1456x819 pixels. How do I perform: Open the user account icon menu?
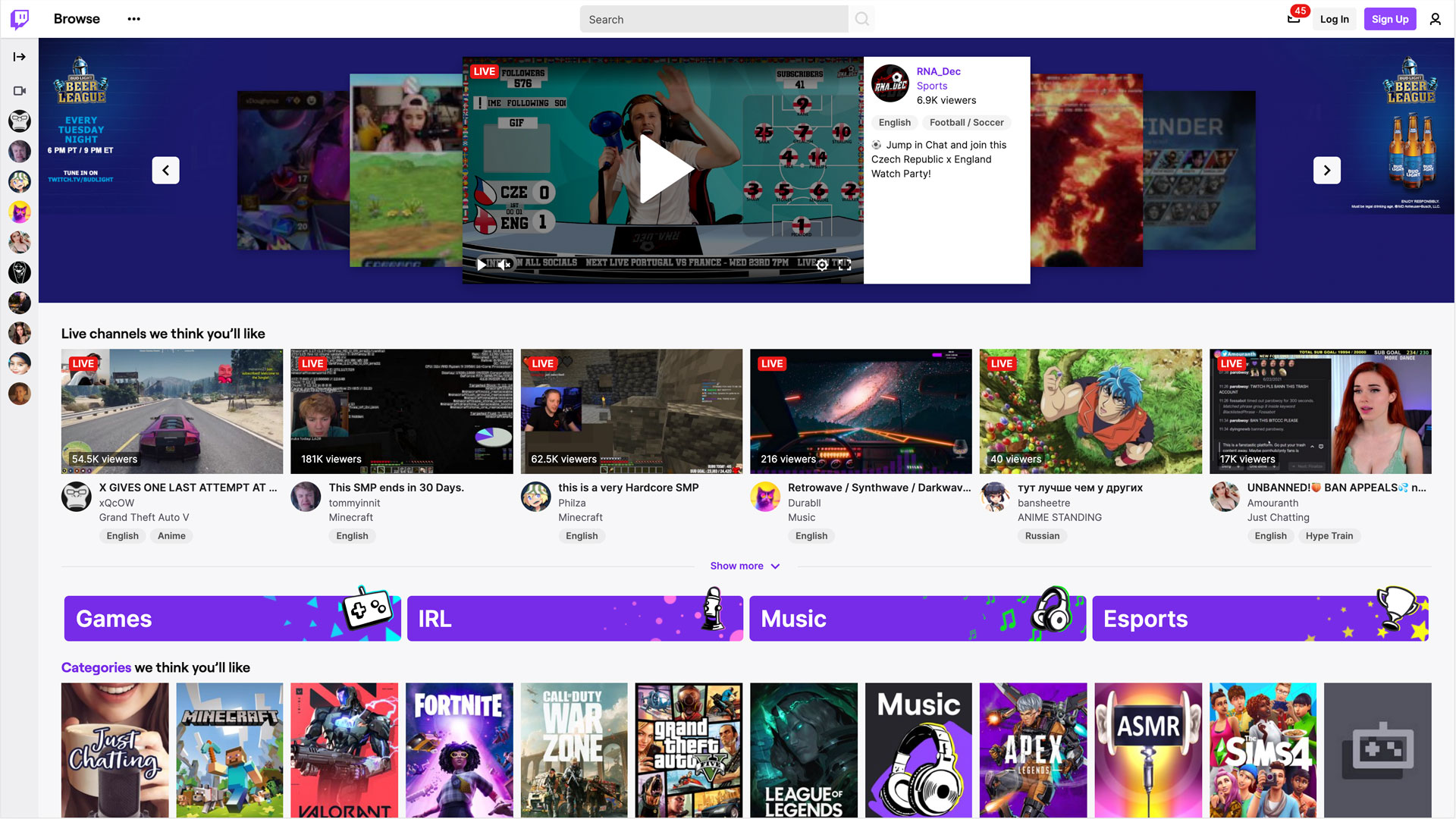[1436, 19]
